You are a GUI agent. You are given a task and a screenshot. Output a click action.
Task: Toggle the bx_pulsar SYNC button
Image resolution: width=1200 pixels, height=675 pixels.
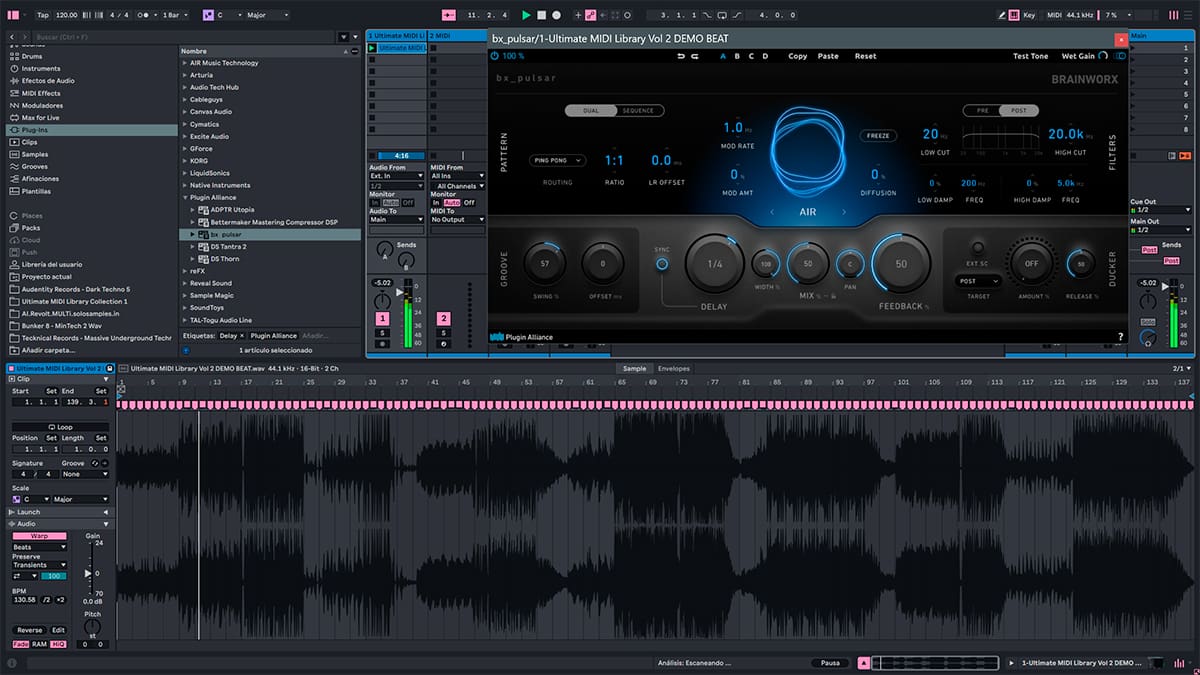(661, 264)
